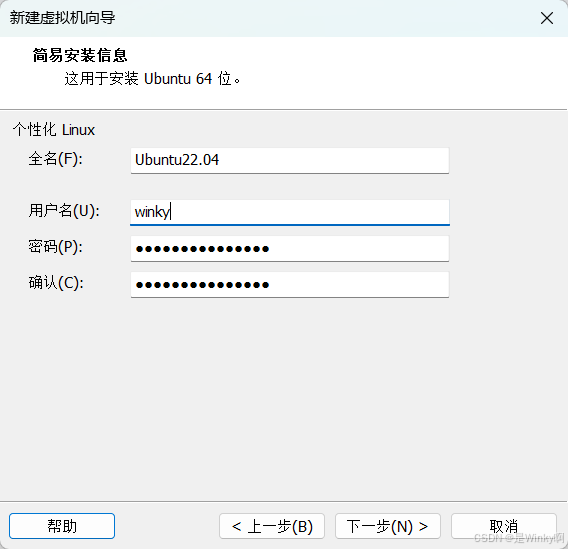Open help via the 帮助 button
Image resolution: width=568 pixels, height=549 pixels.
pos(62,526)
